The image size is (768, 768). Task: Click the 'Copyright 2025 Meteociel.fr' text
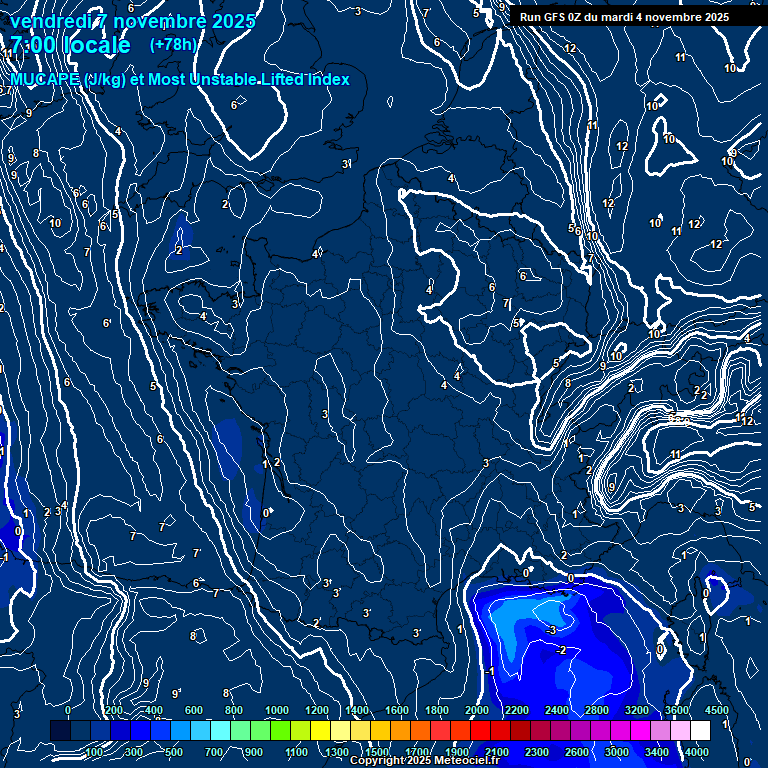click(425, 760)
